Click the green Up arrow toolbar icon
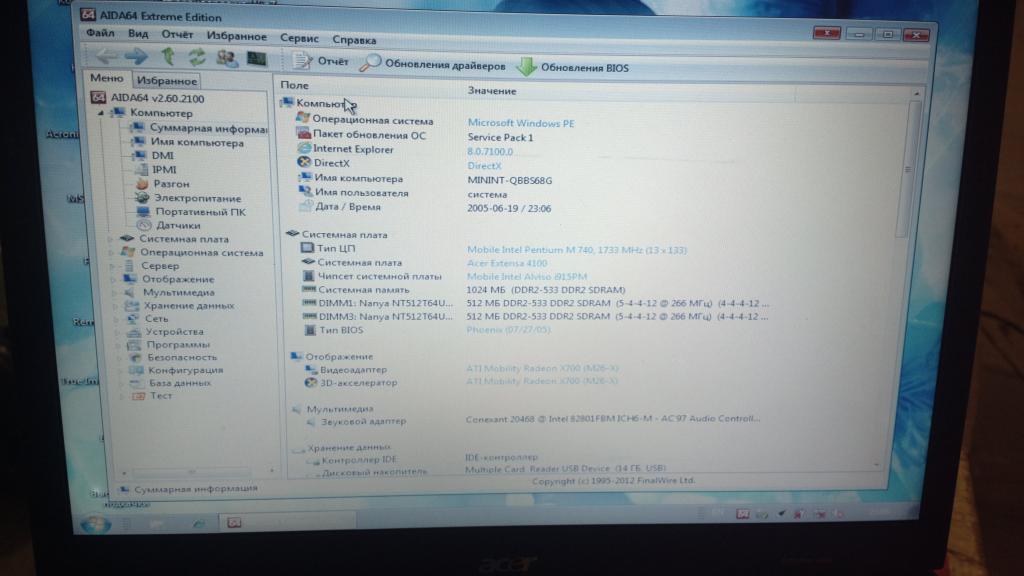1024x576 pixels. coord(167,57)
